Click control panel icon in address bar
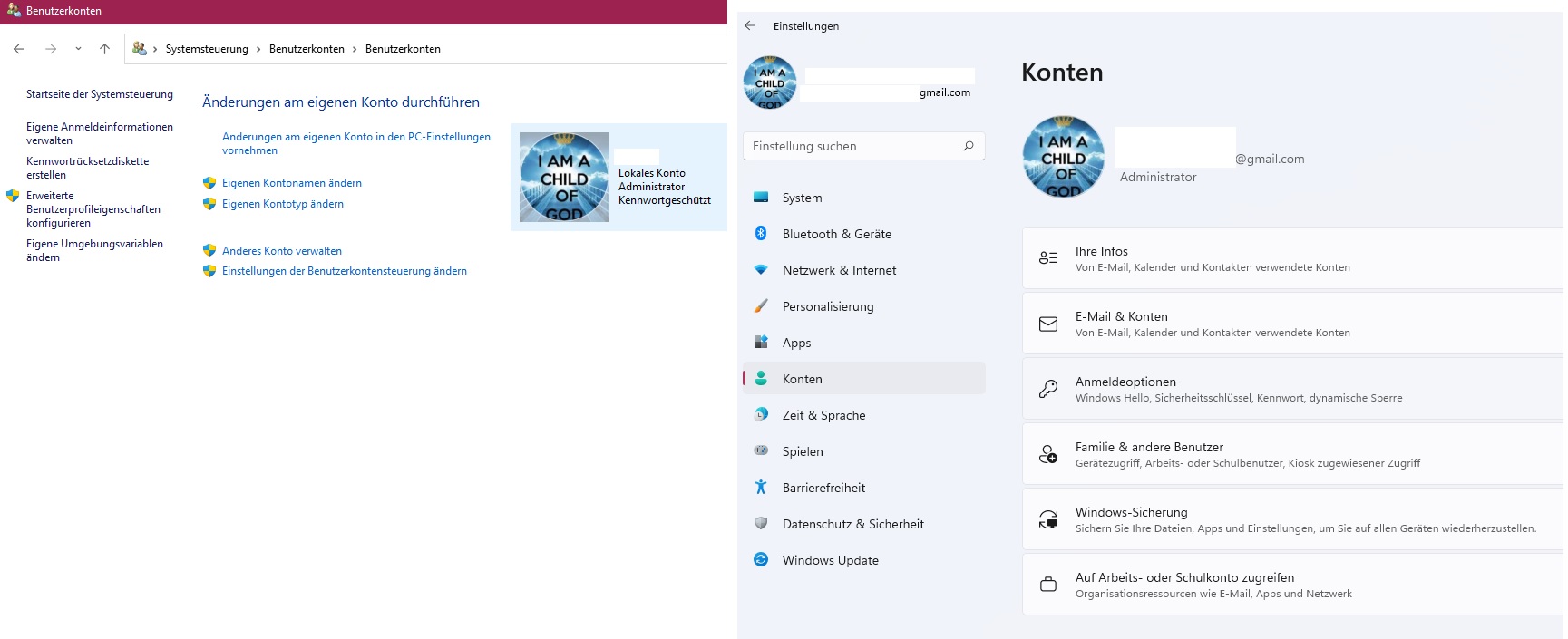The image size is (1568, 639). click(140, 48)
